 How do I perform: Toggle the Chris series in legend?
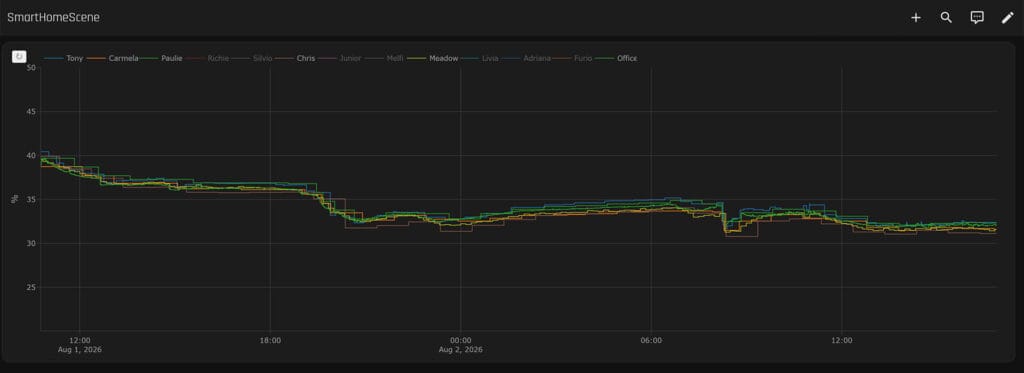tap(295, 58)
